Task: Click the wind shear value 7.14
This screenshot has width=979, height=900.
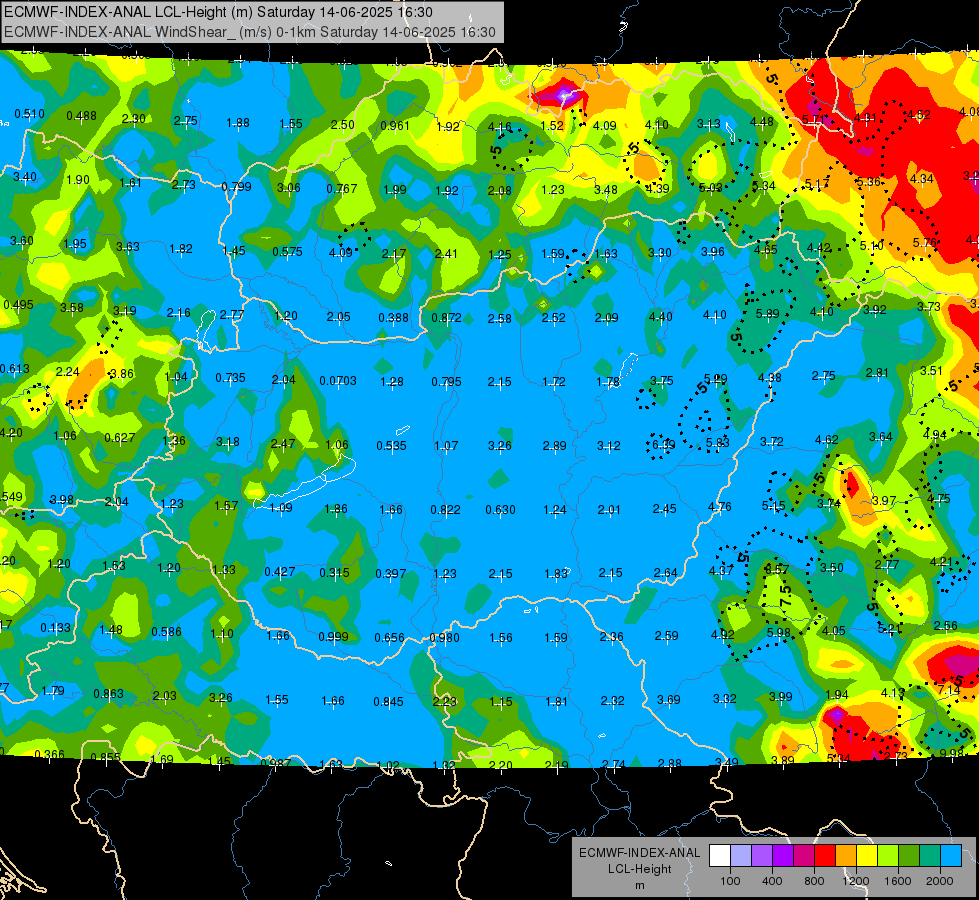Action: (x=949, y=690)
